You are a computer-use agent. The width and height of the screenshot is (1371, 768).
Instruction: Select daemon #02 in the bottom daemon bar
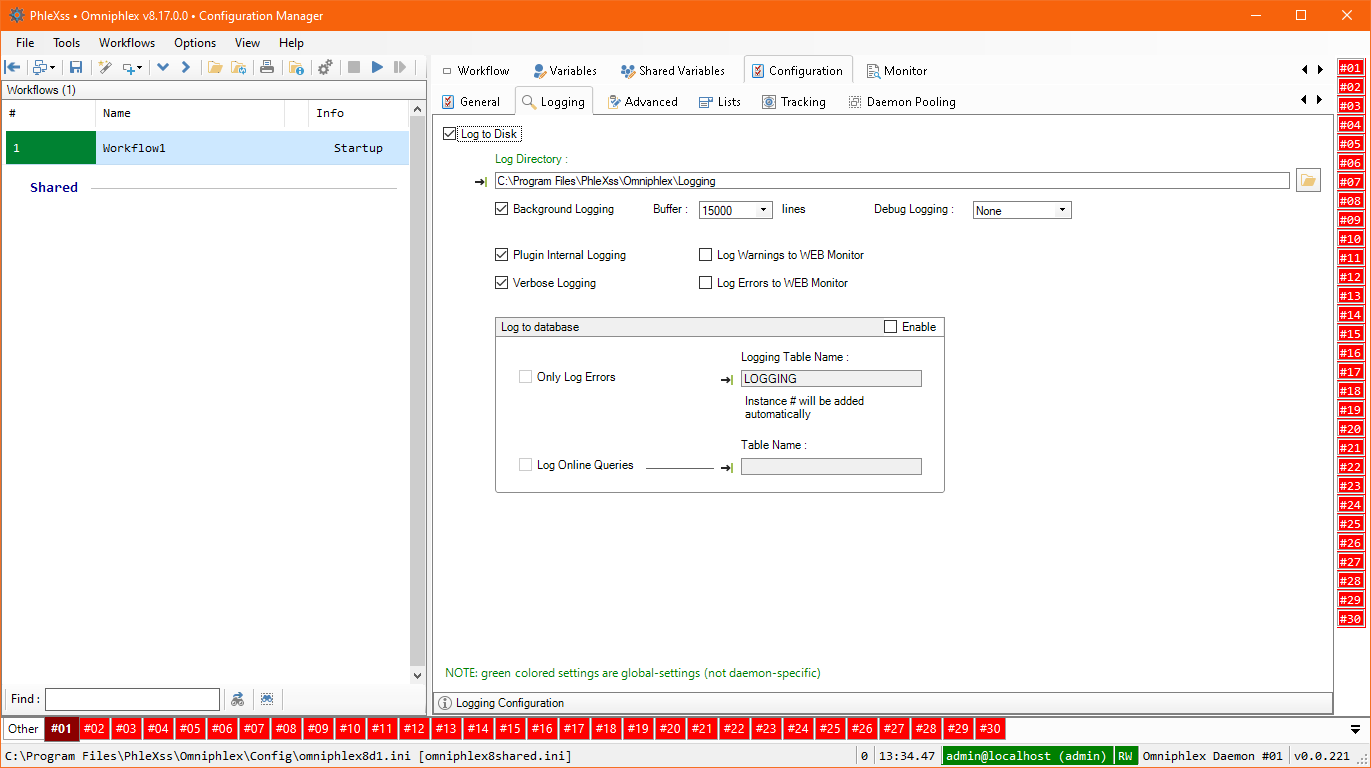[x=95, y=729]
